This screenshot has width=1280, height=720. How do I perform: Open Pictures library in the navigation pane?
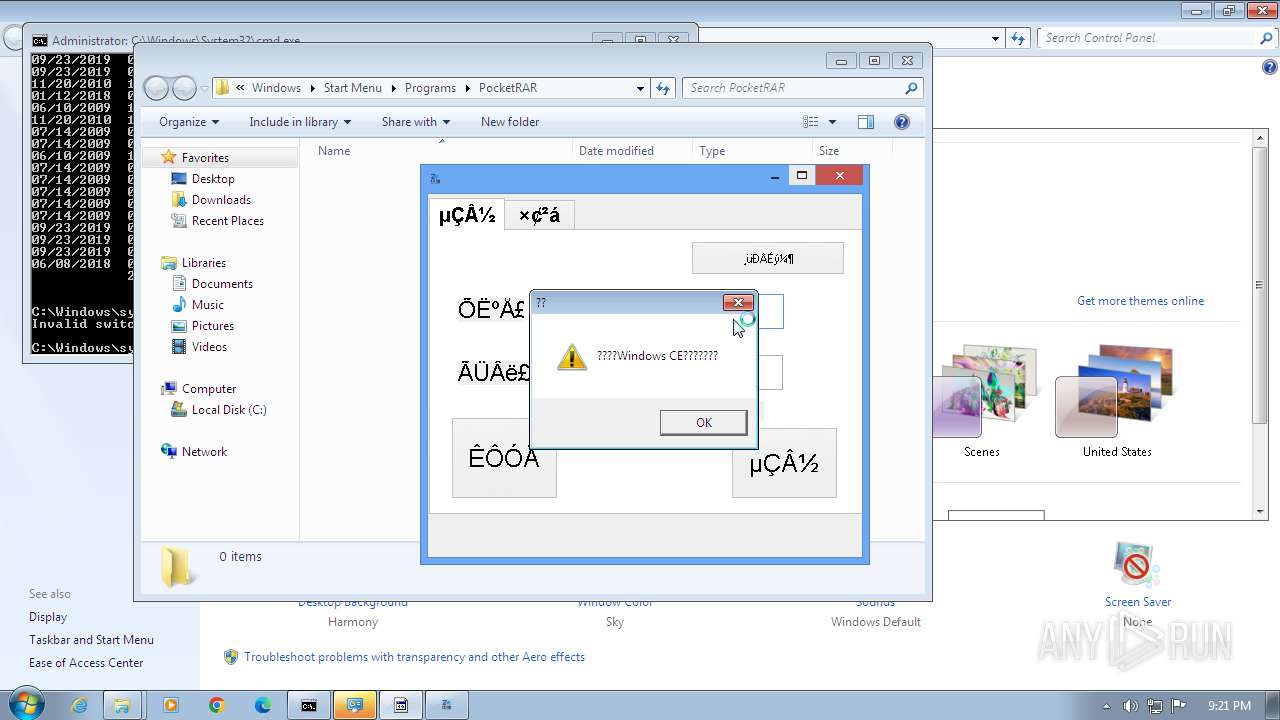(213, 326)
